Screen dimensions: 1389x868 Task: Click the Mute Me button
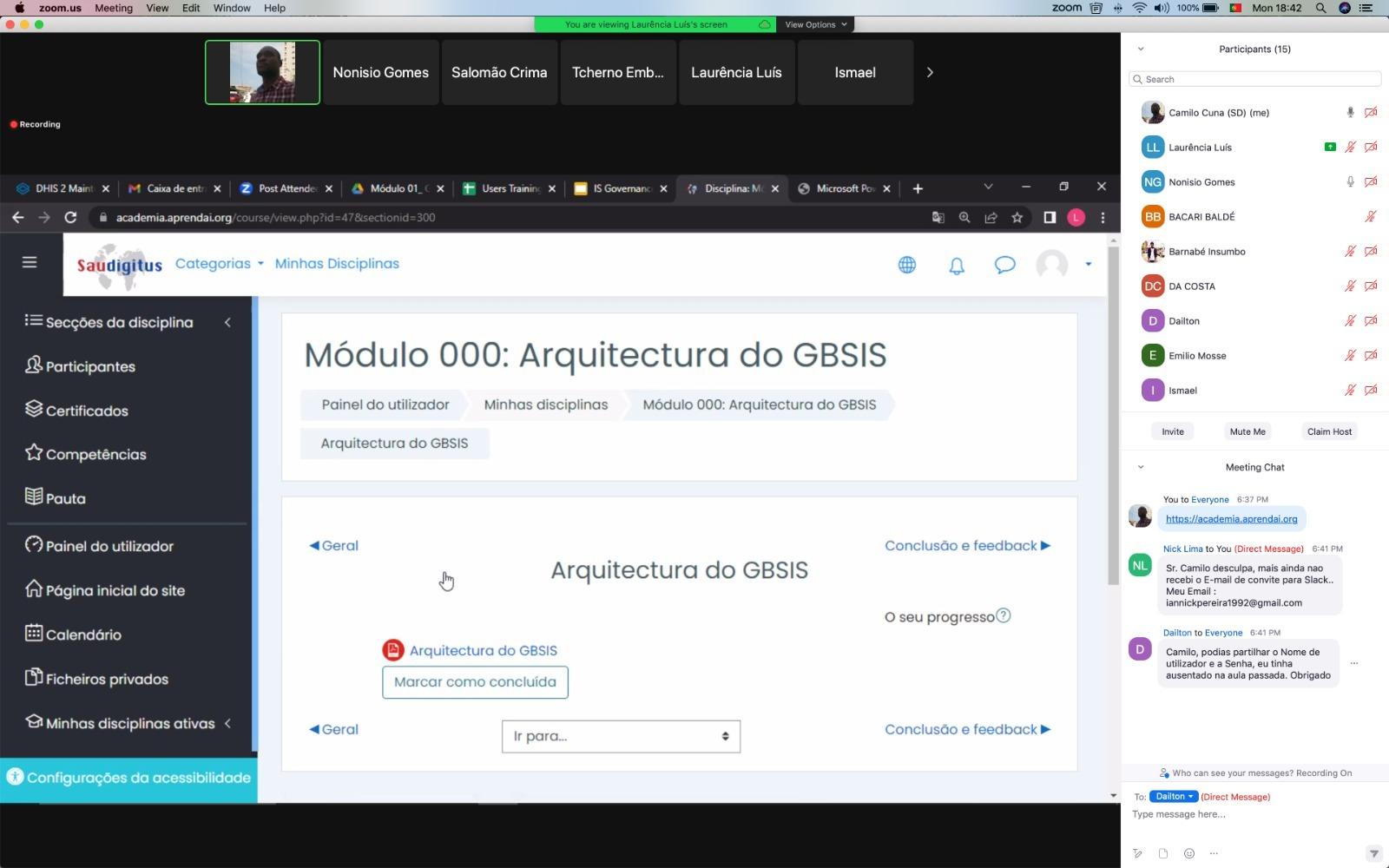[x=1247, y=431]
